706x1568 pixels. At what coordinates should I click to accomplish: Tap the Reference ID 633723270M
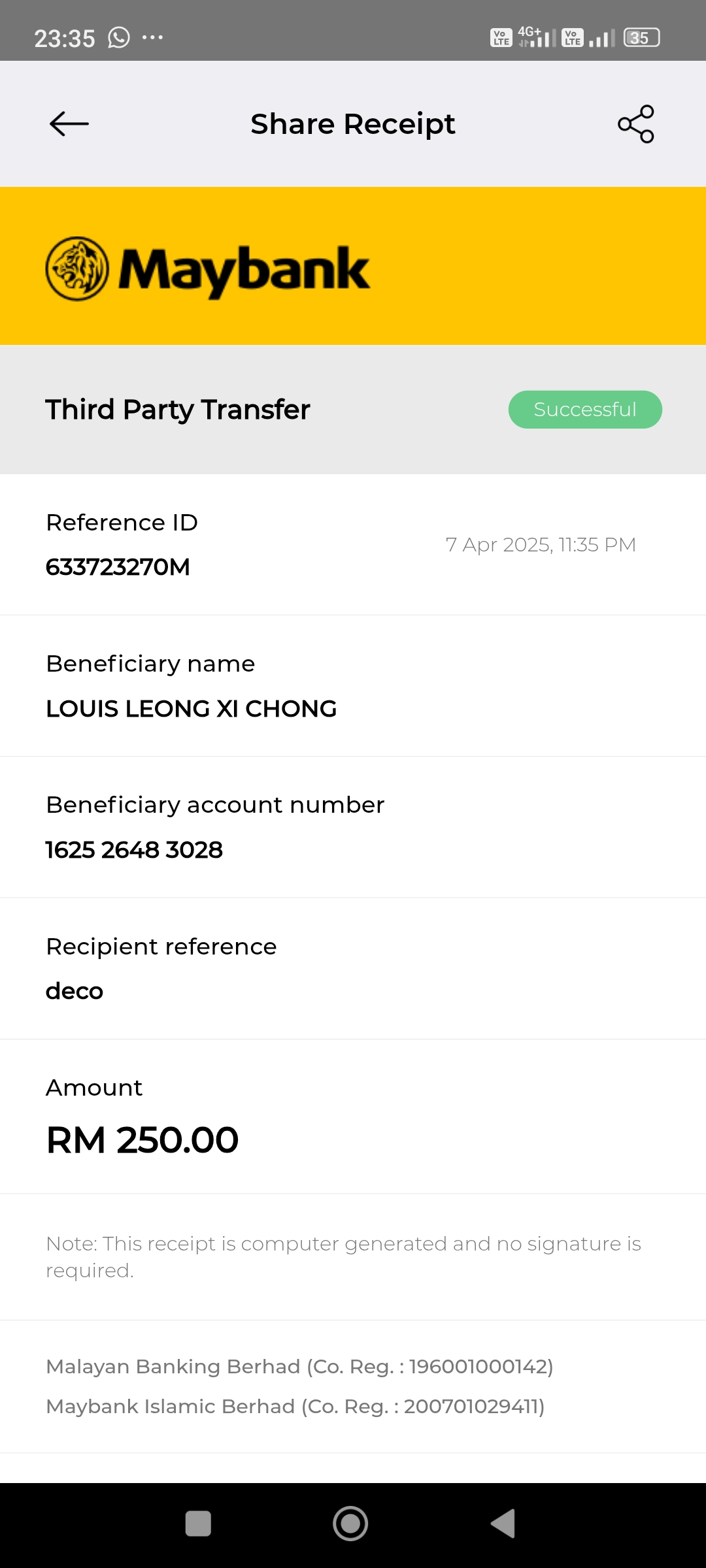coord(118,566)
